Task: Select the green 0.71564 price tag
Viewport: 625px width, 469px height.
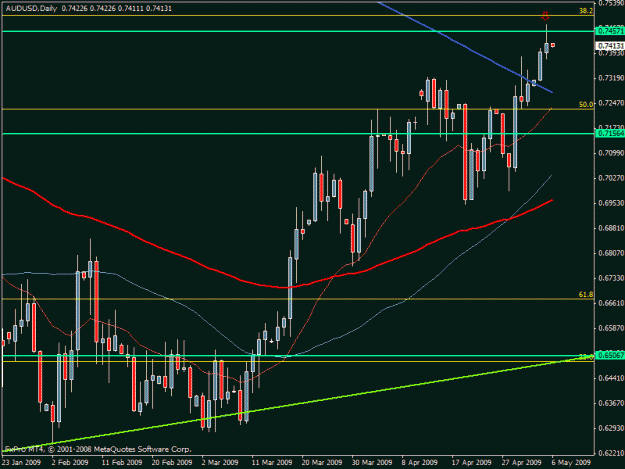Action: point(610,133)
